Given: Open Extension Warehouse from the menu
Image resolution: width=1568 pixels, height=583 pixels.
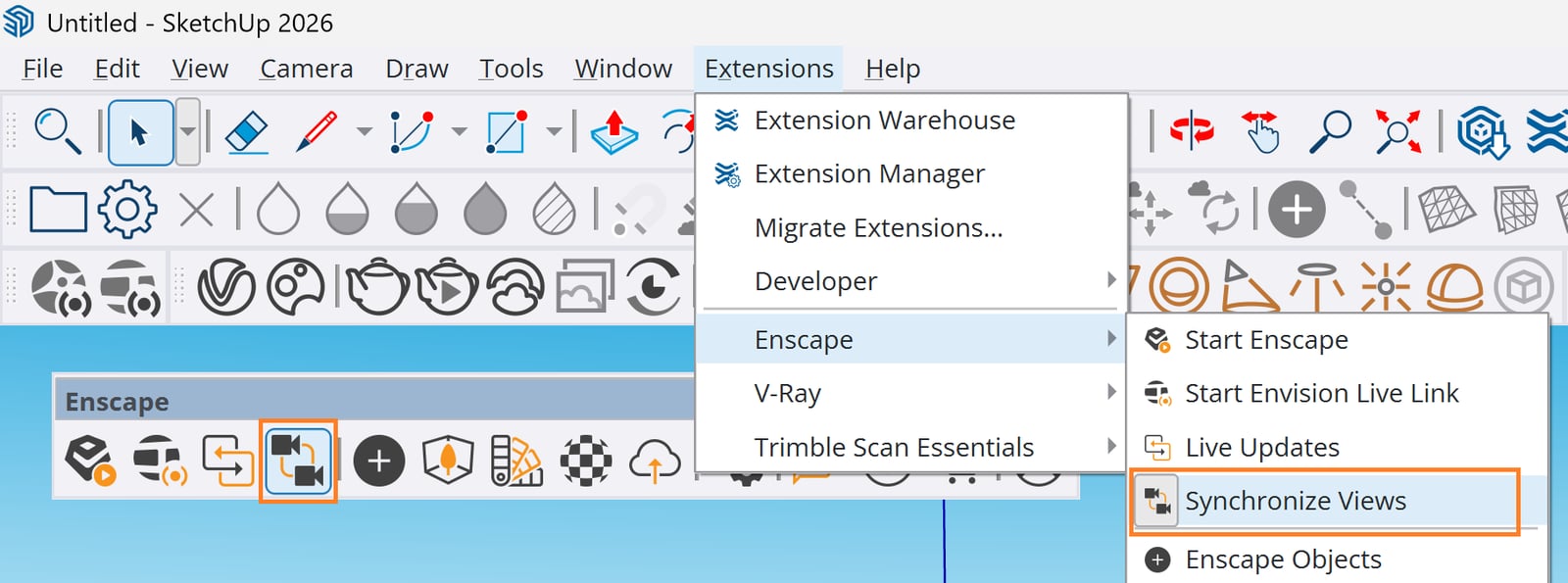Looking at the screenshot, I should click(911, 121).
